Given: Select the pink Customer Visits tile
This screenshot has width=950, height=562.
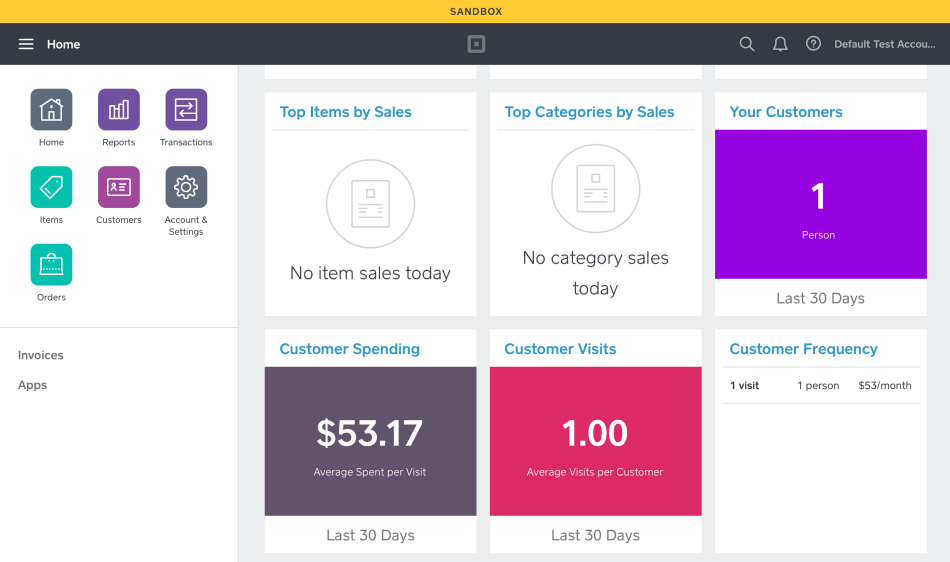Looking at the screenshot, I should tap(595, 441).
